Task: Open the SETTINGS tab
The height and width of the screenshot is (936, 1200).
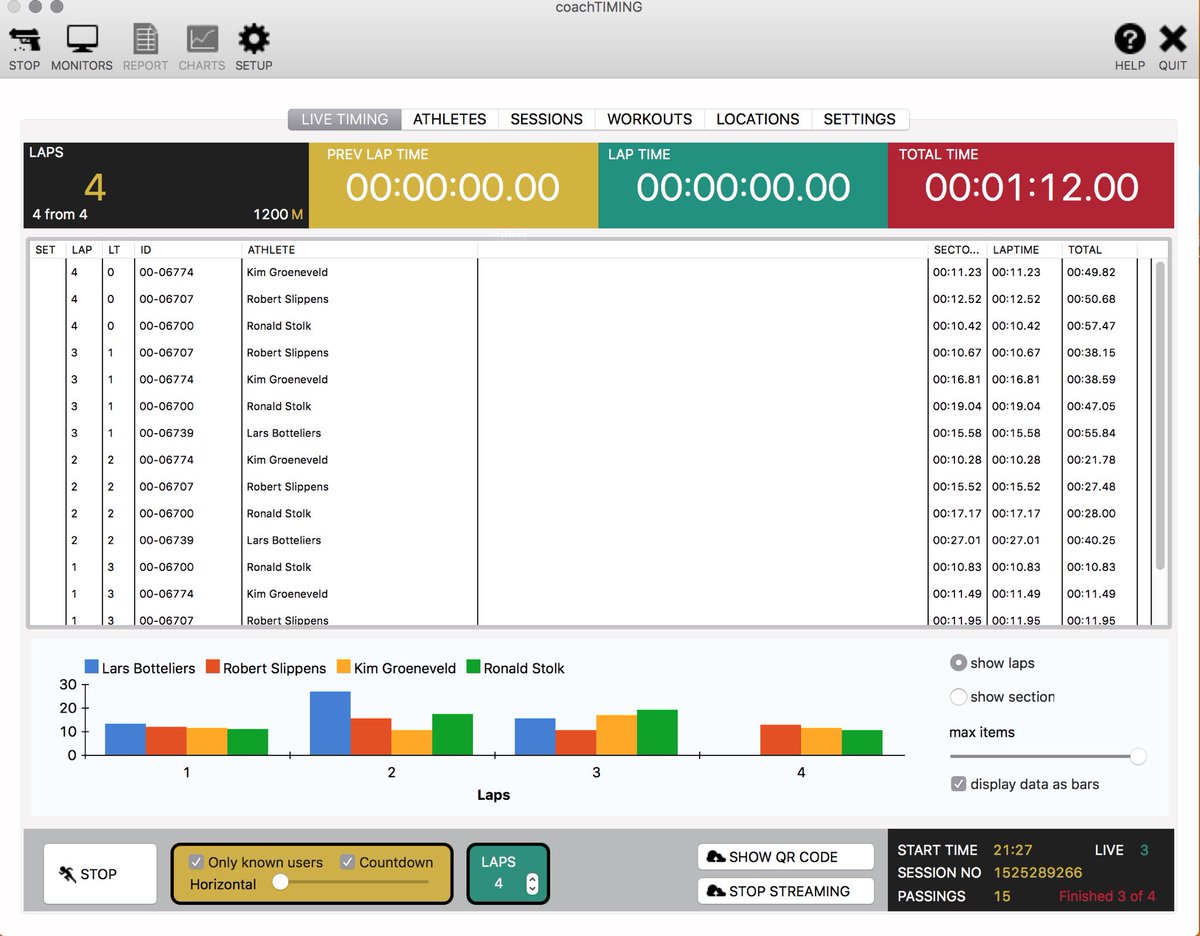Action: click(x=860, y=119)
